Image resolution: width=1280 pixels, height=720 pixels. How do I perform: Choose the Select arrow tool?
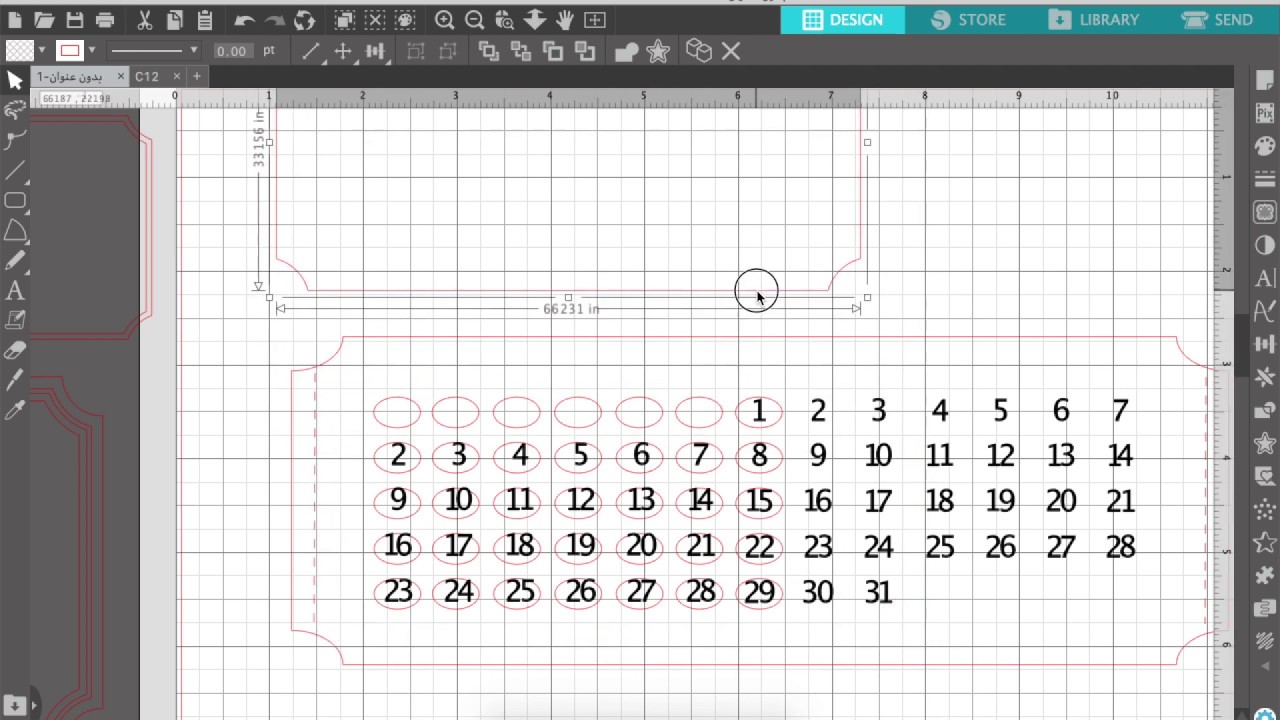(14, 81)
